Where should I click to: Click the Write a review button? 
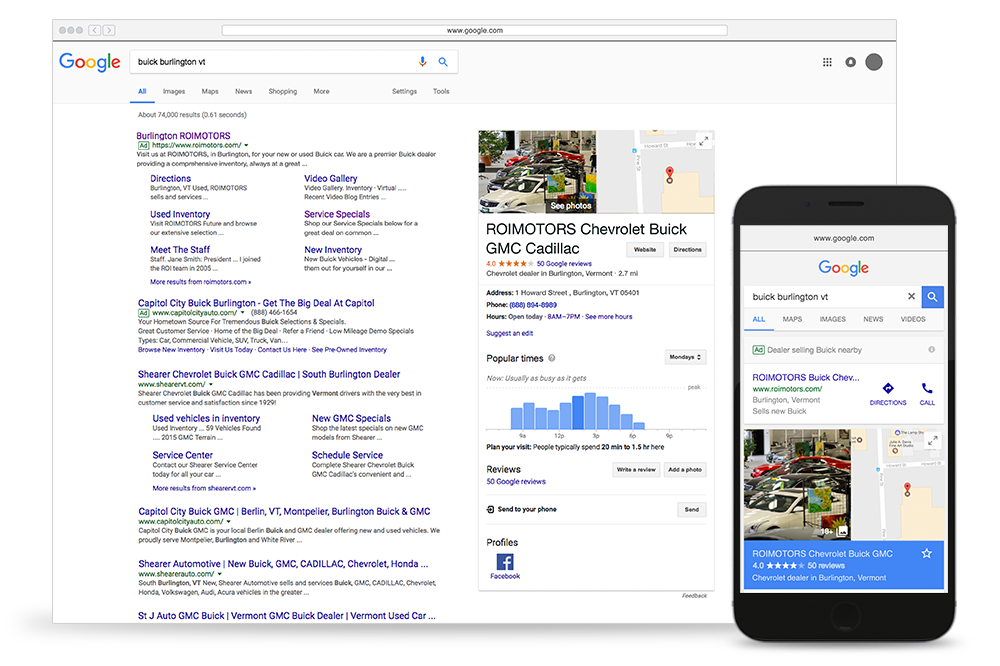(636, 470)
